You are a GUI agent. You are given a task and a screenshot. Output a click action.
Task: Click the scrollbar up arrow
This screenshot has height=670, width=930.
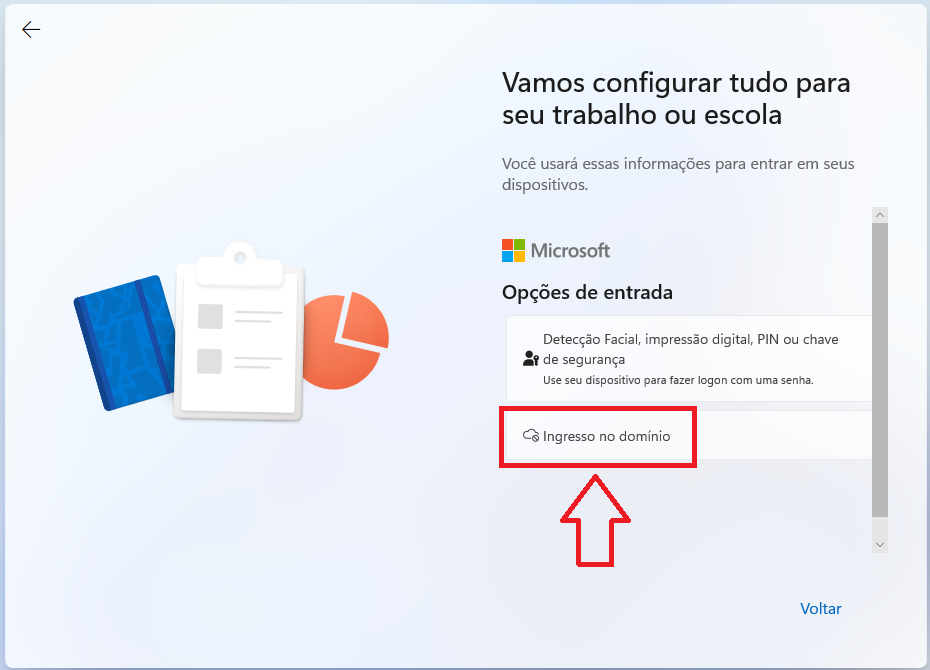coord(880,215)
